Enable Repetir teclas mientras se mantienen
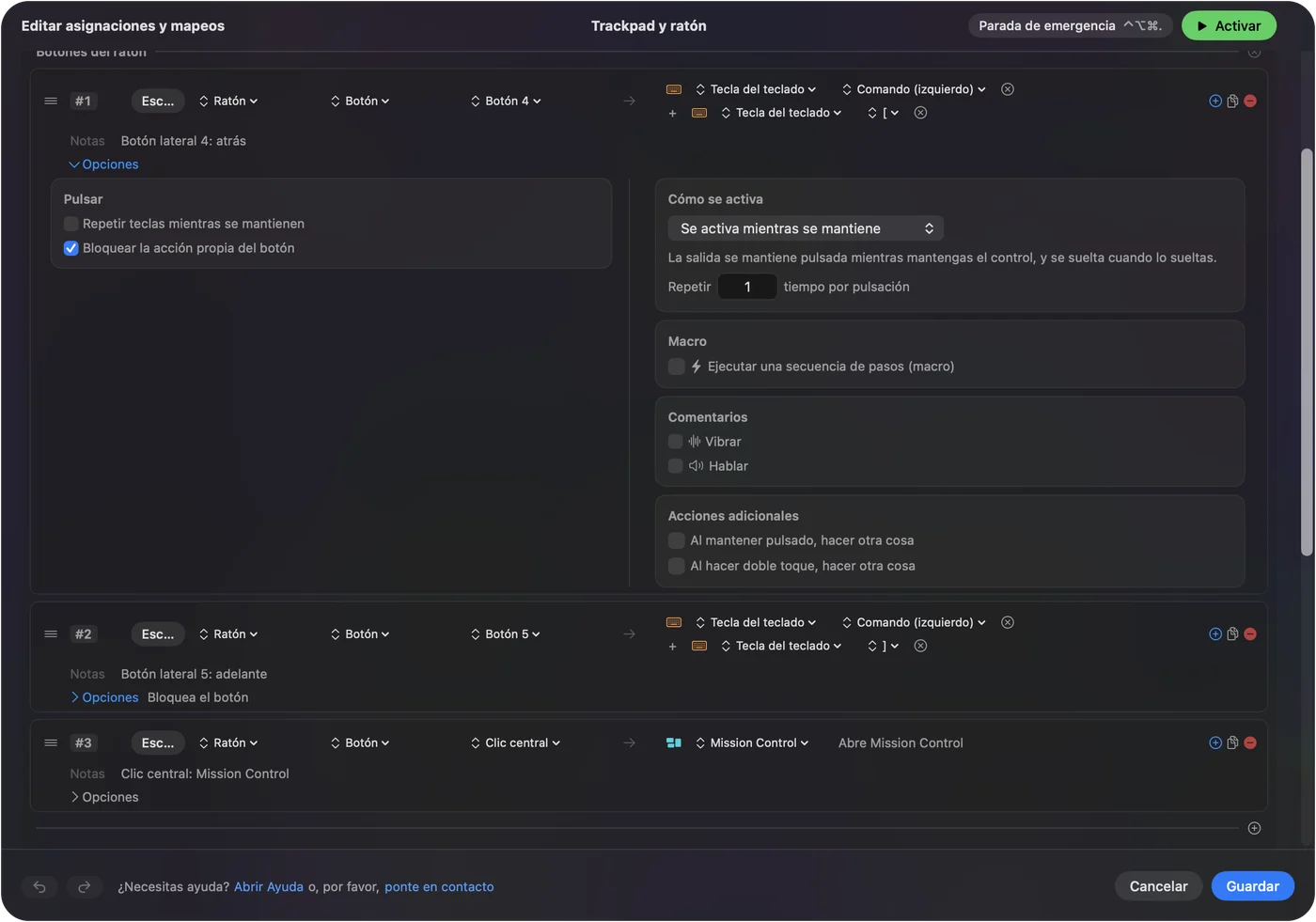The width and height of the screenshot is (1316, 922). tap(70, 224)
